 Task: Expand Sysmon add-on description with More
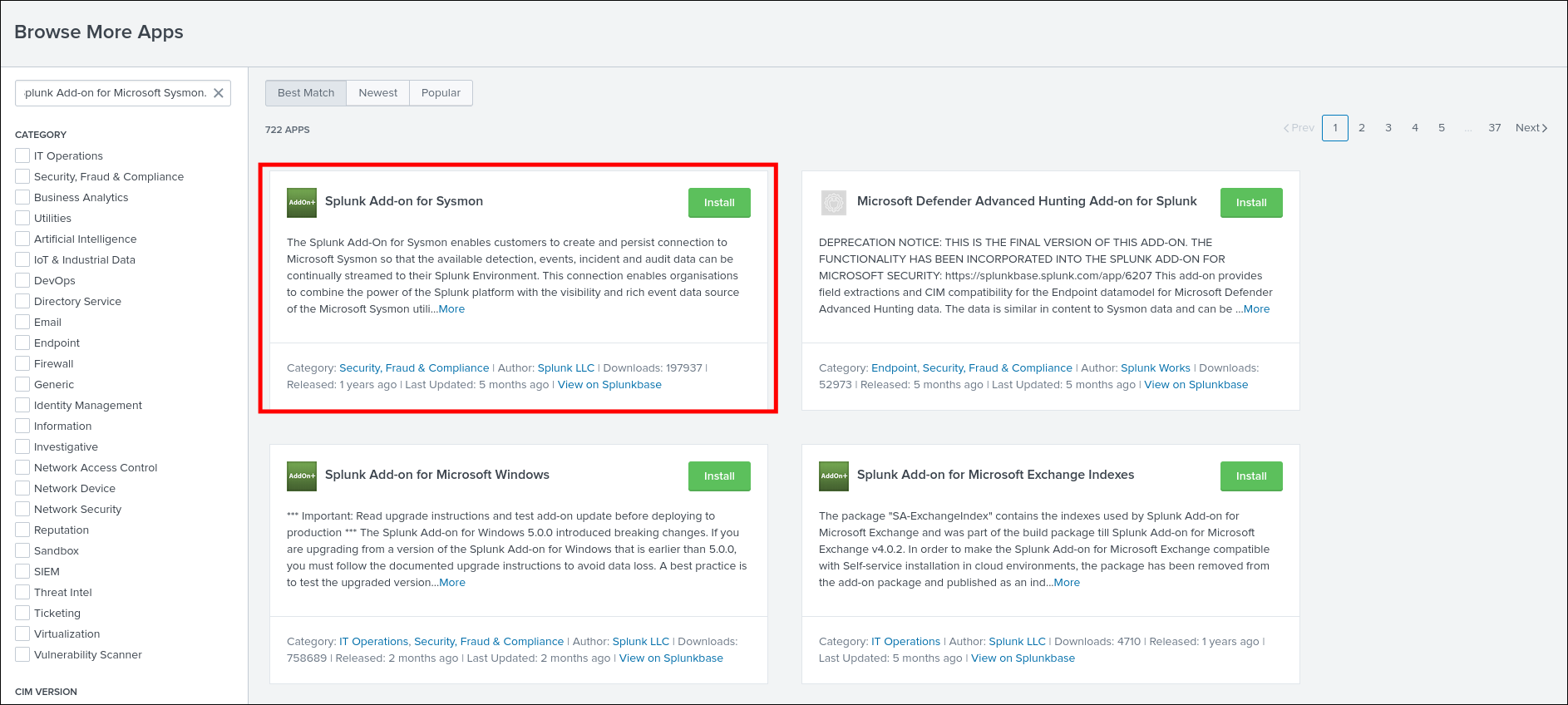click(451, 309)
